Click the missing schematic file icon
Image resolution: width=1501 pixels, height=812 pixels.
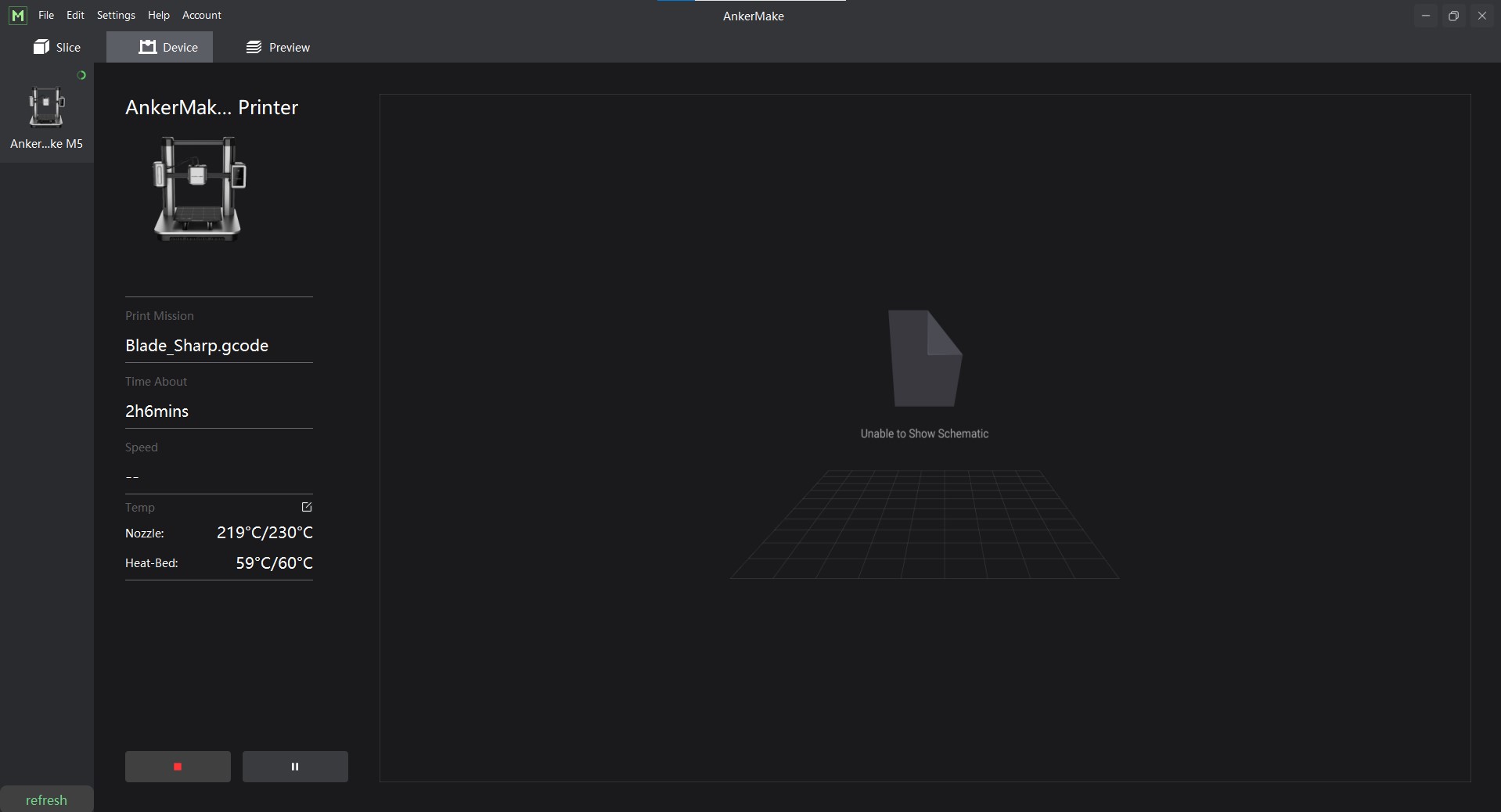(x=925, y=358)
